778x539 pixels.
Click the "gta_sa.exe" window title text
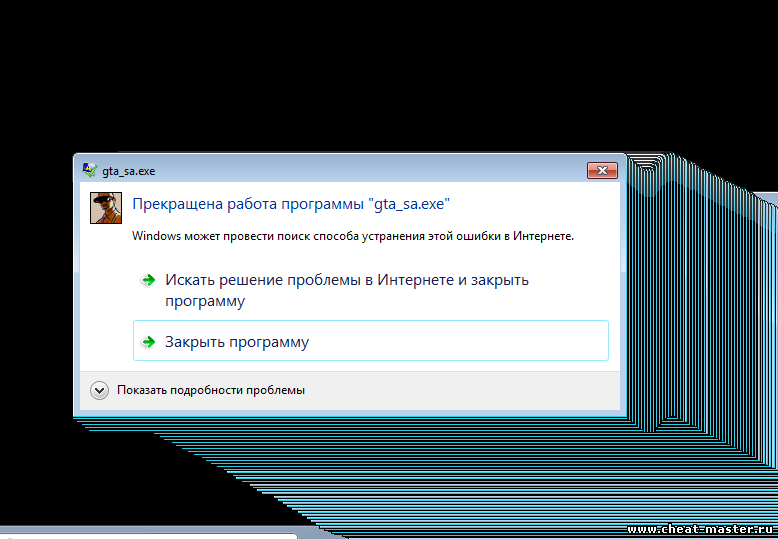tap(129, 171)
